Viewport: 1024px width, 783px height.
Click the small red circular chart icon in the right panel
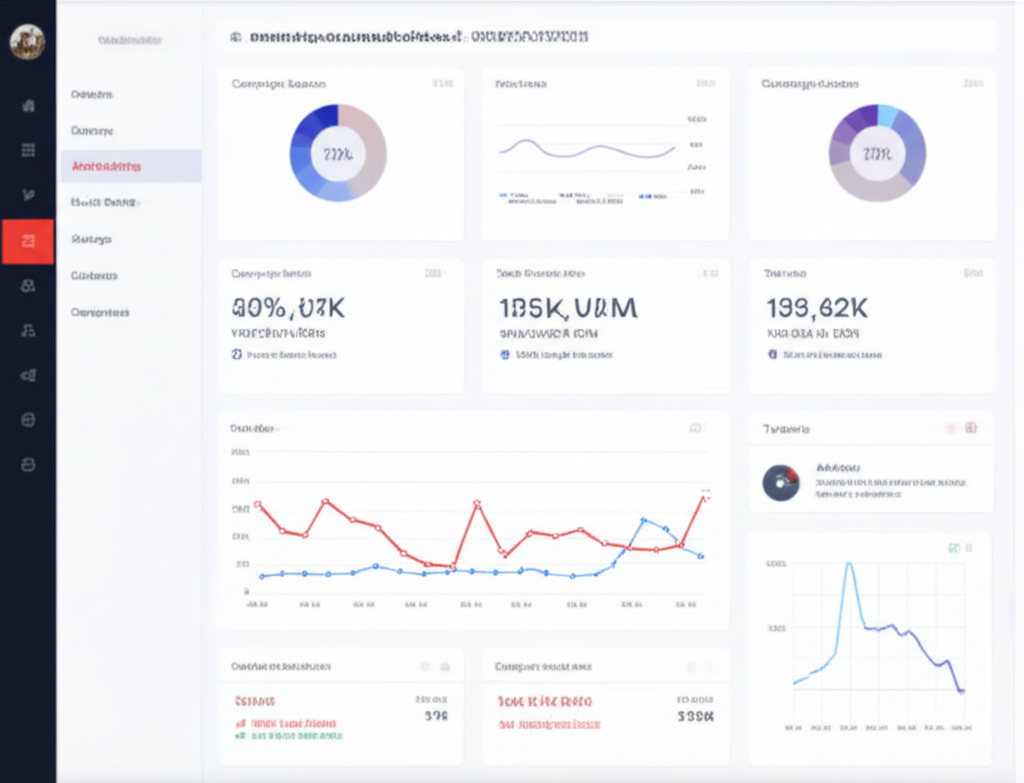(x=781, y=483)
